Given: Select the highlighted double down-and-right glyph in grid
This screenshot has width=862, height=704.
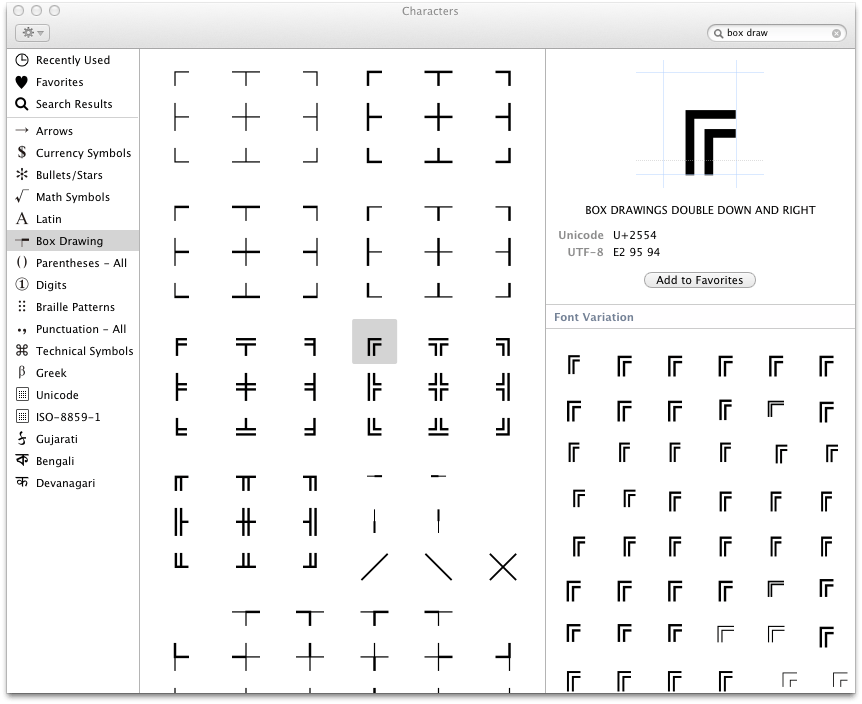Looking at the screenshot, I should coord(374,341).
